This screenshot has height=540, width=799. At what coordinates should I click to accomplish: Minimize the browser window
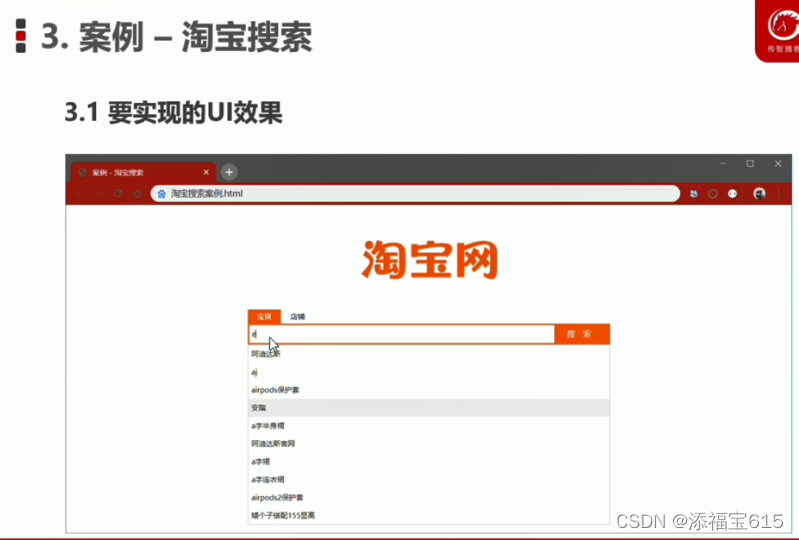723,164
